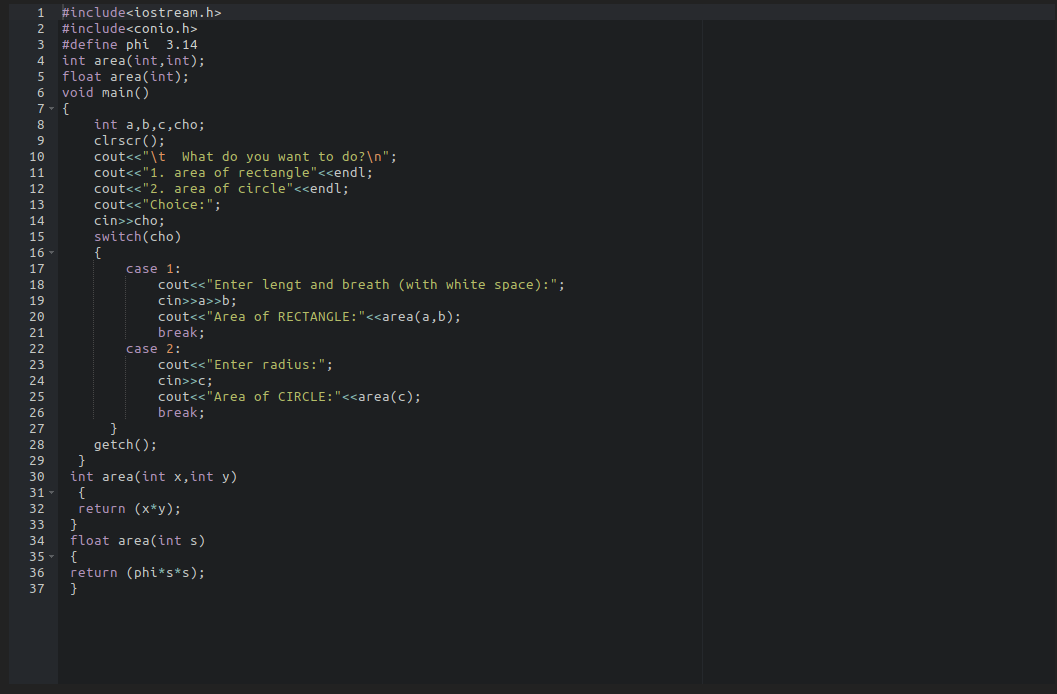This screenshot has width=1057, height=694.
Task: Click the 'clrscr();' call
Action: [129, 141]
